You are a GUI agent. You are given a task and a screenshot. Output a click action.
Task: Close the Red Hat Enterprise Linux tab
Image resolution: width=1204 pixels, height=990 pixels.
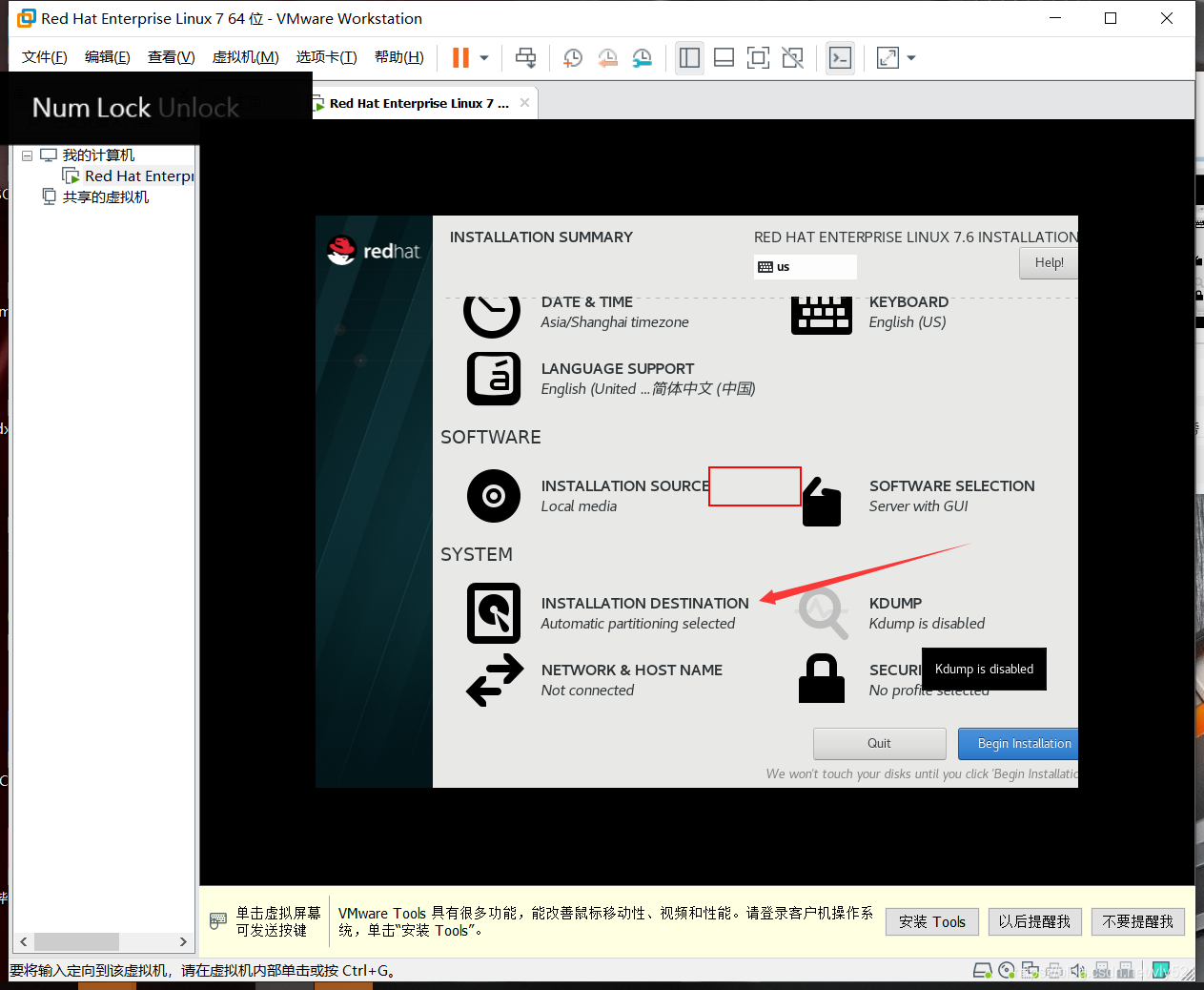tap(524, 103)
